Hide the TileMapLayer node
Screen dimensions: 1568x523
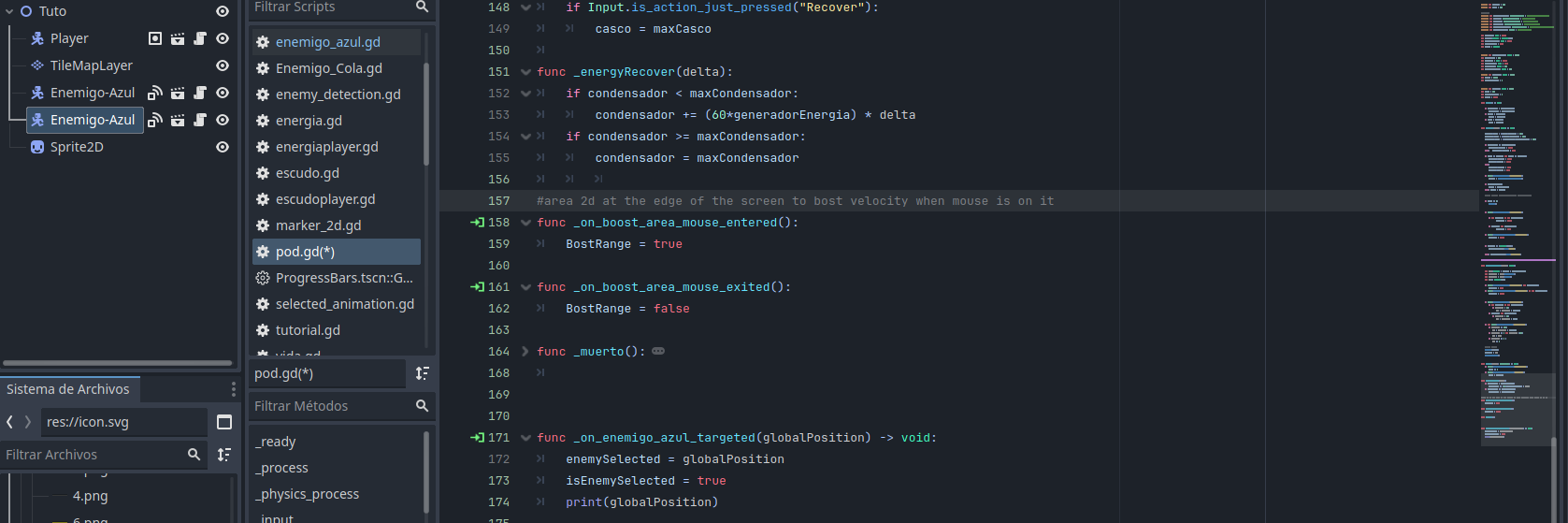point(223,65)
